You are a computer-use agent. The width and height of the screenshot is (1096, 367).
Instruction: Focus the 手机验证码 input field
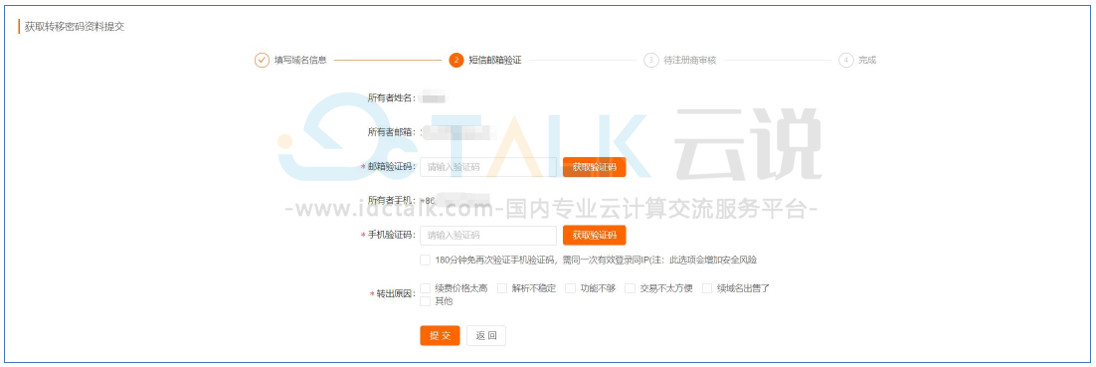[x=488, y=235]
